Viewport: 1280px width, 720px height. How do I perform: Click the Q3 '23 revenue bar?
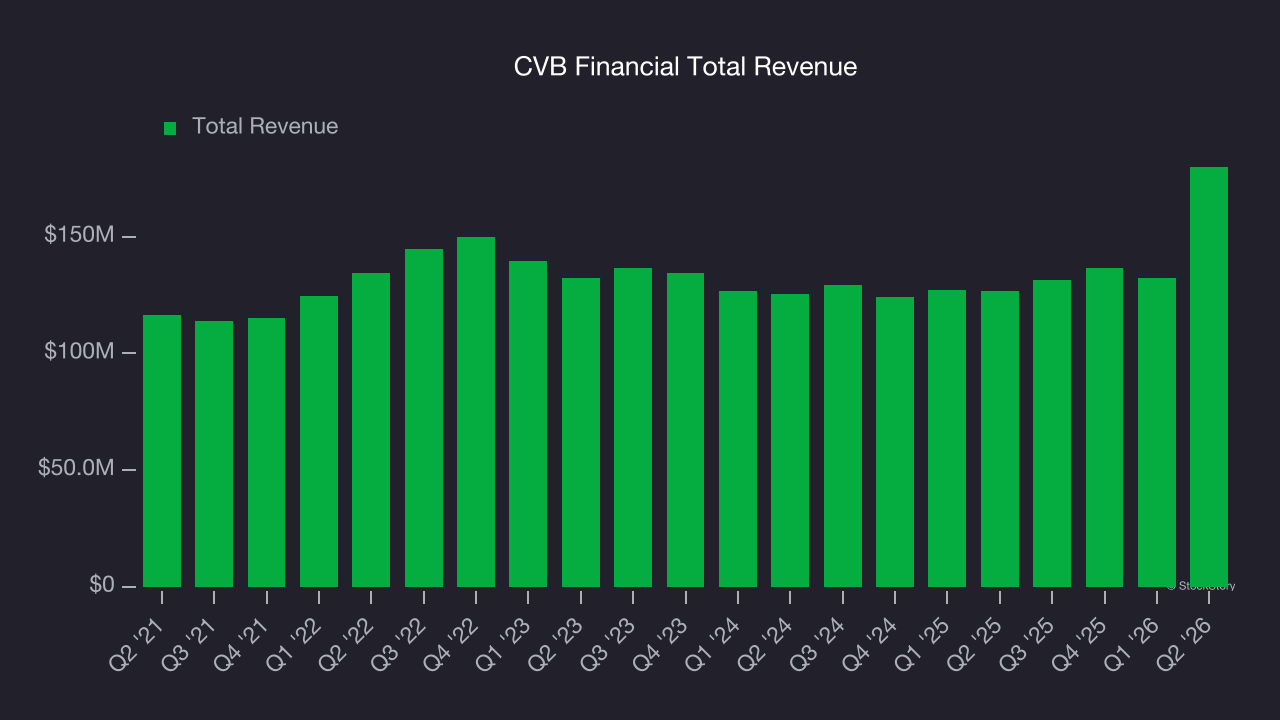pyautogui.click(x=633, y=427)
